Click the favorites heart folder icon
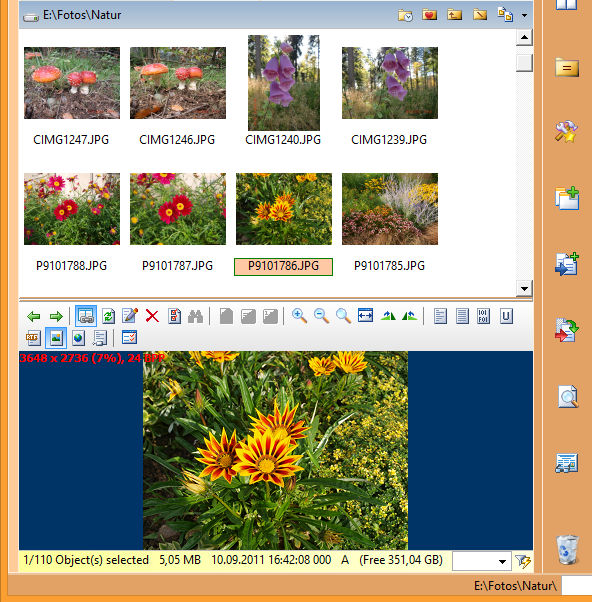Screen dimensions: 592x602 (429, 15)
